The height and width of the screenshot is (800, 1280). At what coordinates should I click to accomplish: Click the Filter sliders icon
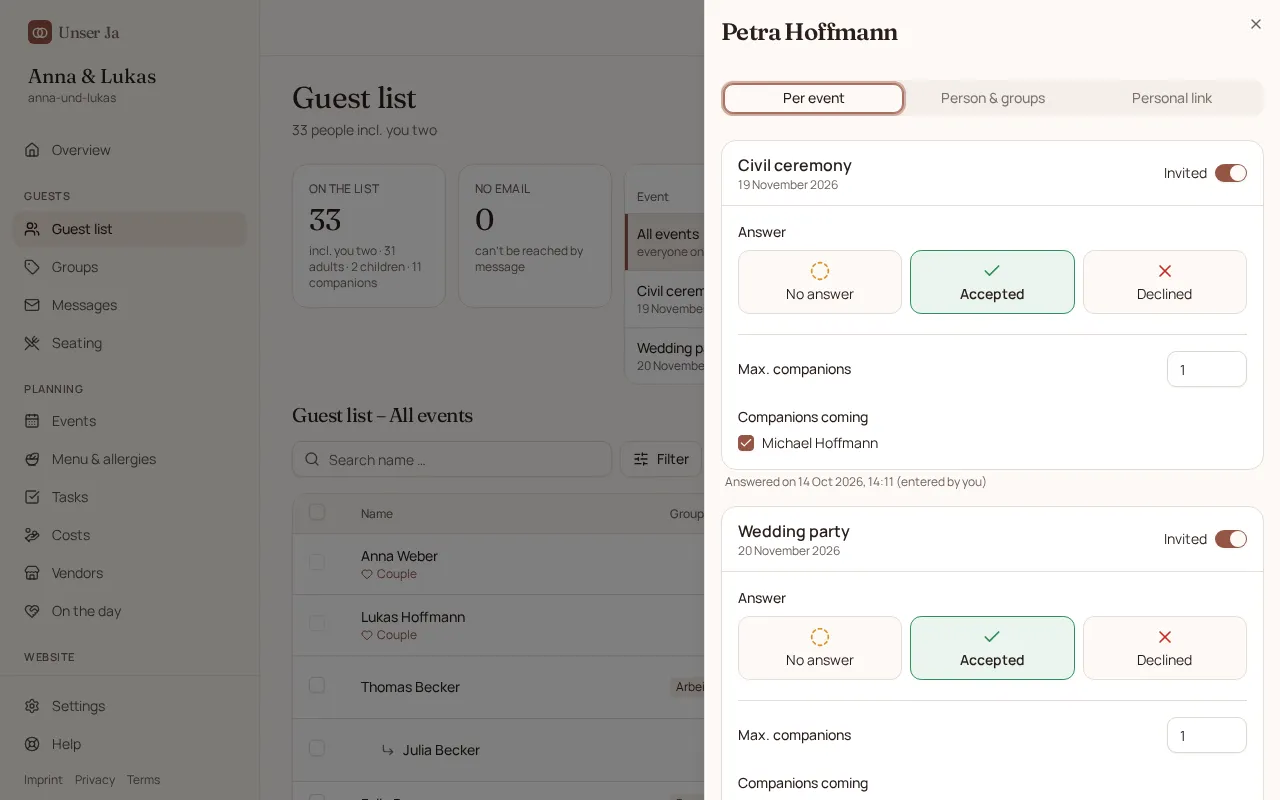(641, 459)
